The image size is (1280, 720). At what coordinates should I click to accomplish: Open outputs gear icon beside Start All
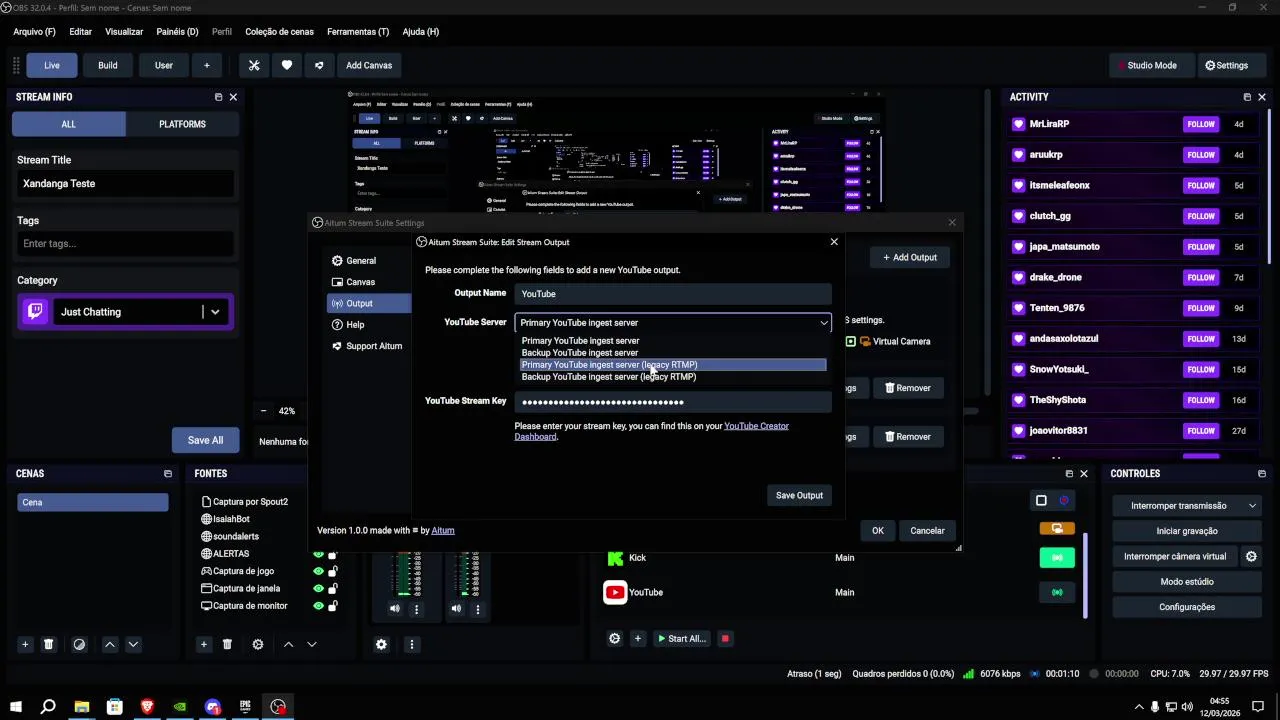click(x=614, y=638)
